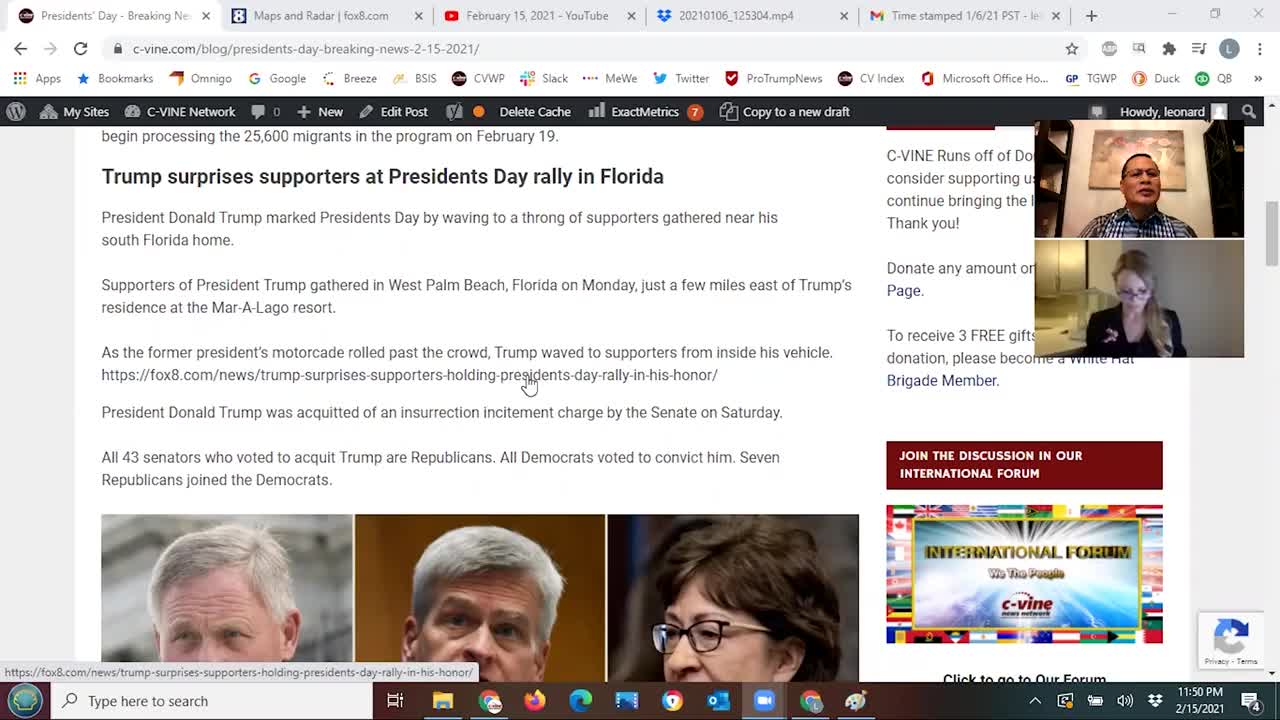Viewport: 1280px width, 720px height.
Task: Open Dropbox icon in system tray
Action: (1155, 700)
